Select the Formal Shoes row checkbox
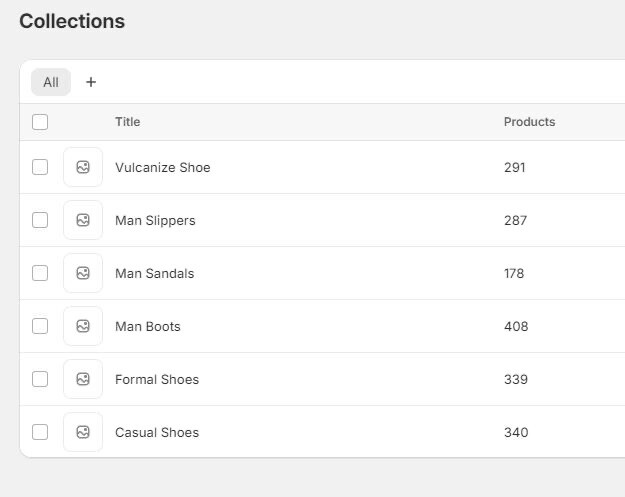625x497 pixels. 40,379
